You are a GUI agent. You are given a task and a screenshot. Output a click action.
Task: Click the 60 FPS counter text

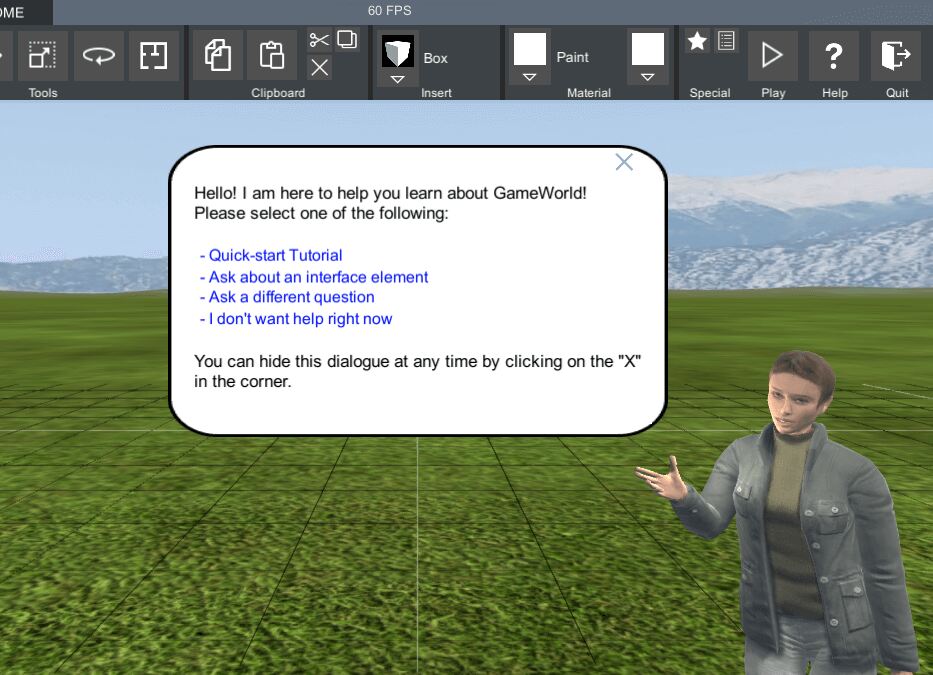tap(390, 11)
